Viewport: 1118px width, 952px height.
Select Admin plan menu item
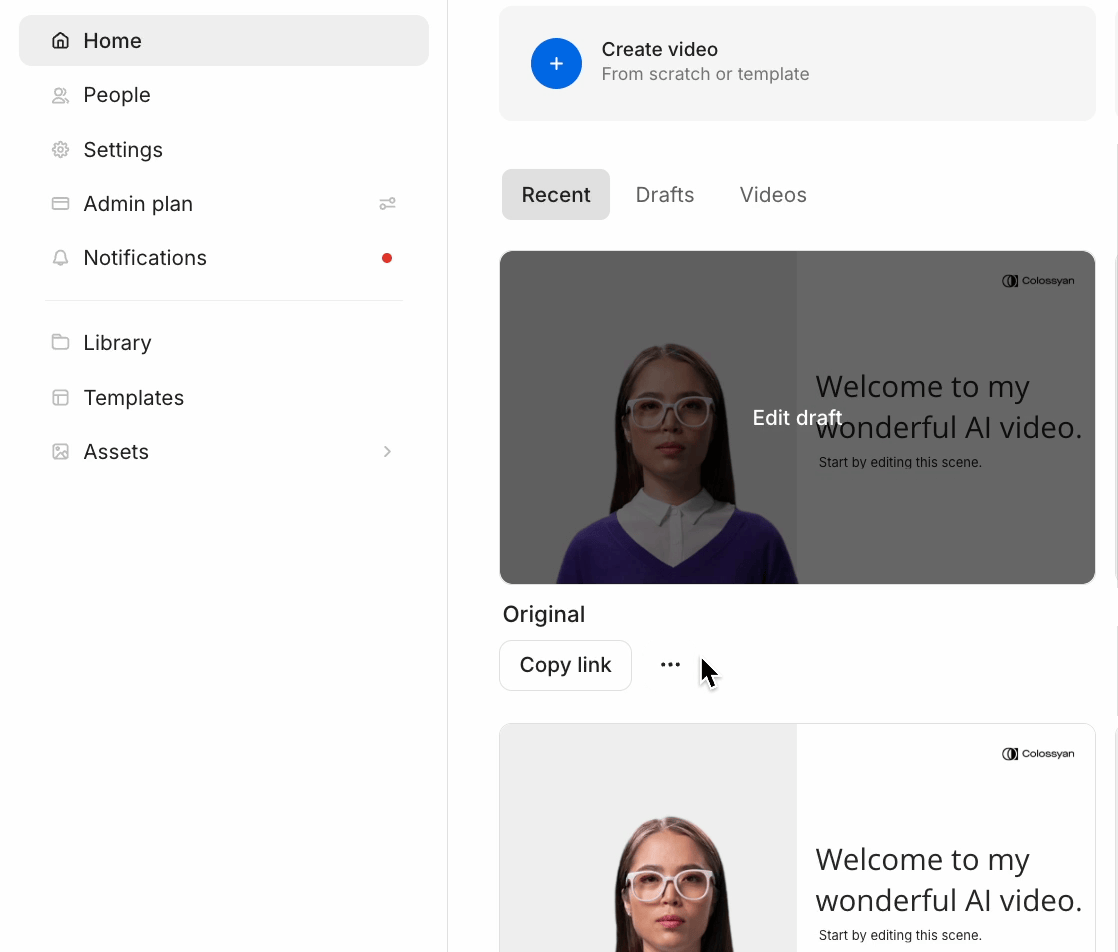[x=224, y=204]
